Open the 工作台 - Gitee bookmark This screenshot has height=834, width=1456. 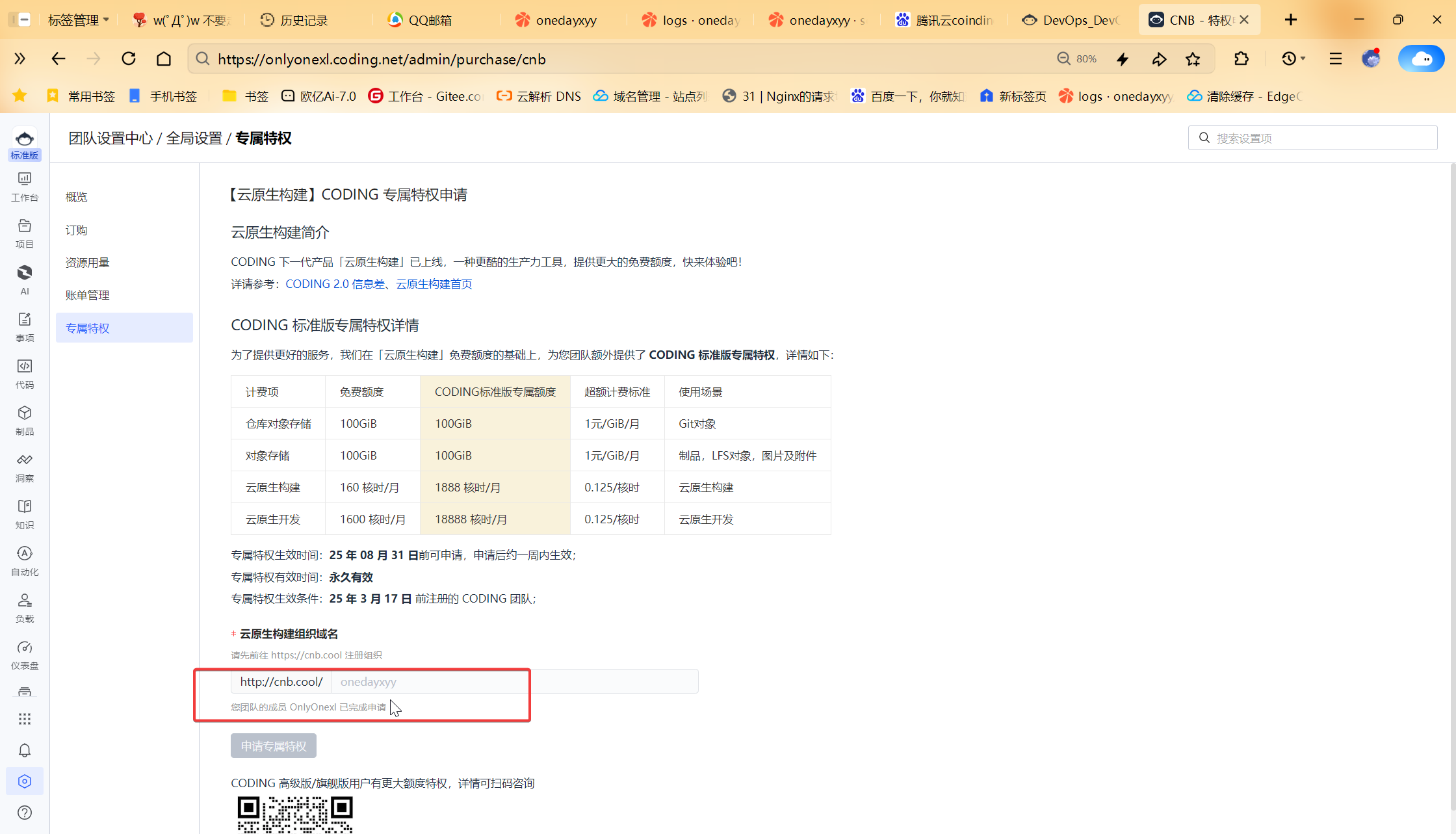426,96
